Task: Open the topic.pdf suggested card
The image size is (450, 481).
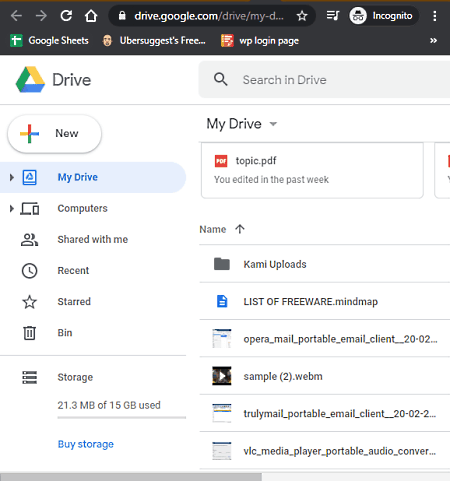Action: pos(312,170)
